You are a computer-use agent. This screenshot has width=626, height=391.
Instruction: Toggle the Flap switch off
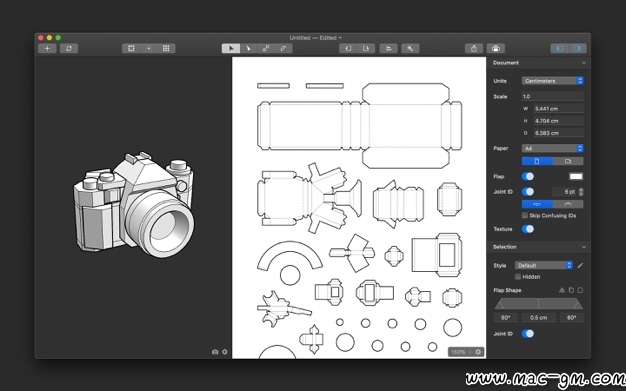[x=528, y=177]
